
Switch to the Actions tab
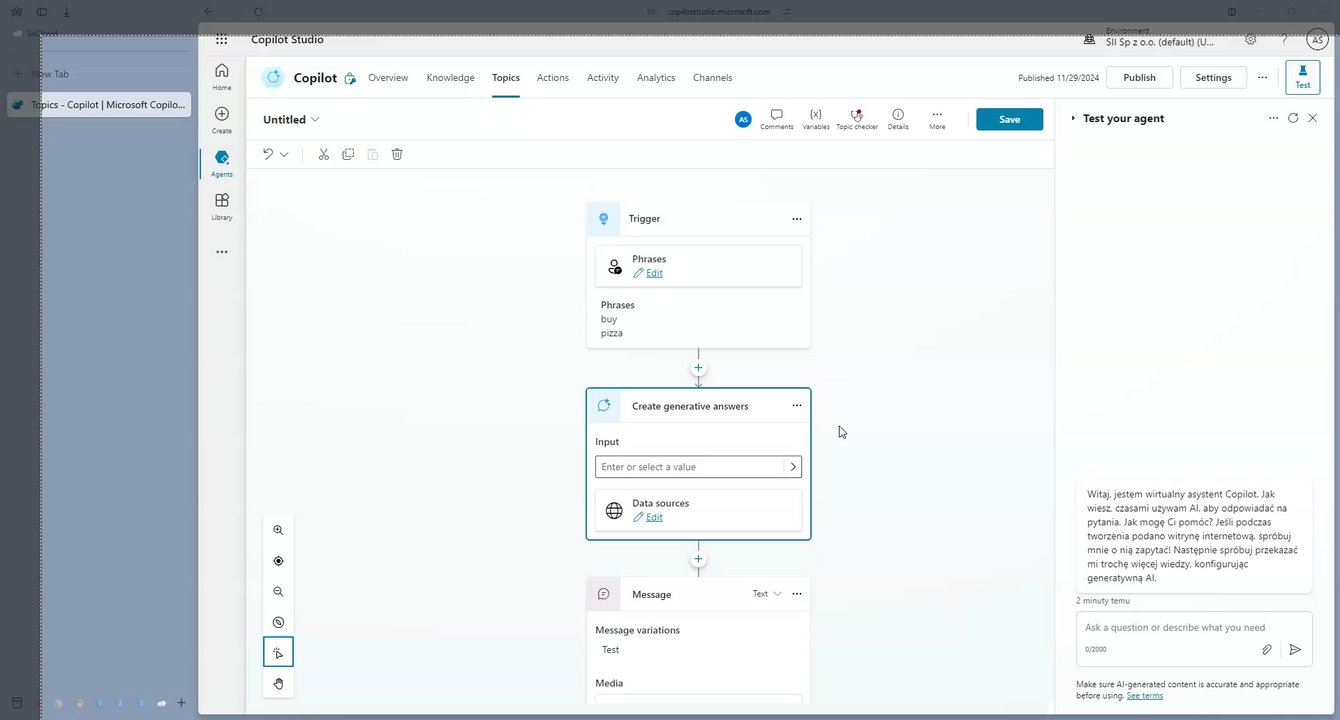coord(553,77)
